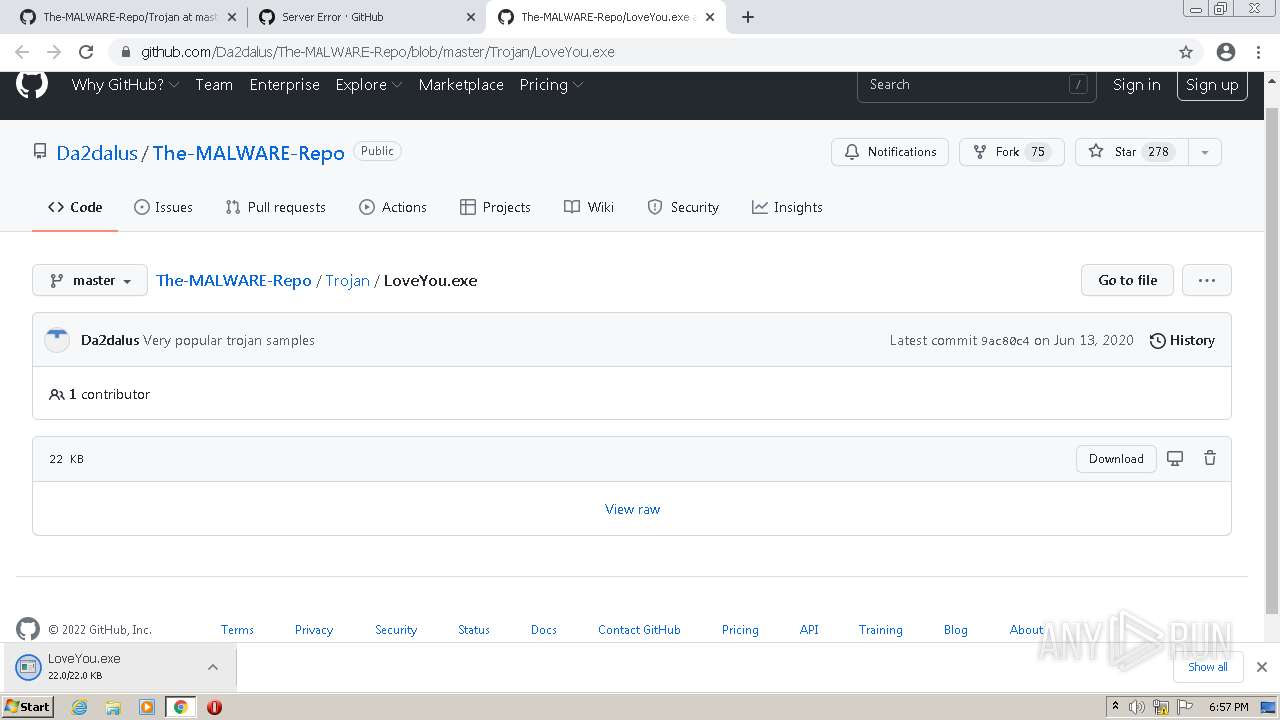Bookmark this page with the star icon
The width and height of the screenshot is (1280, 720).
pos(1186,52)
